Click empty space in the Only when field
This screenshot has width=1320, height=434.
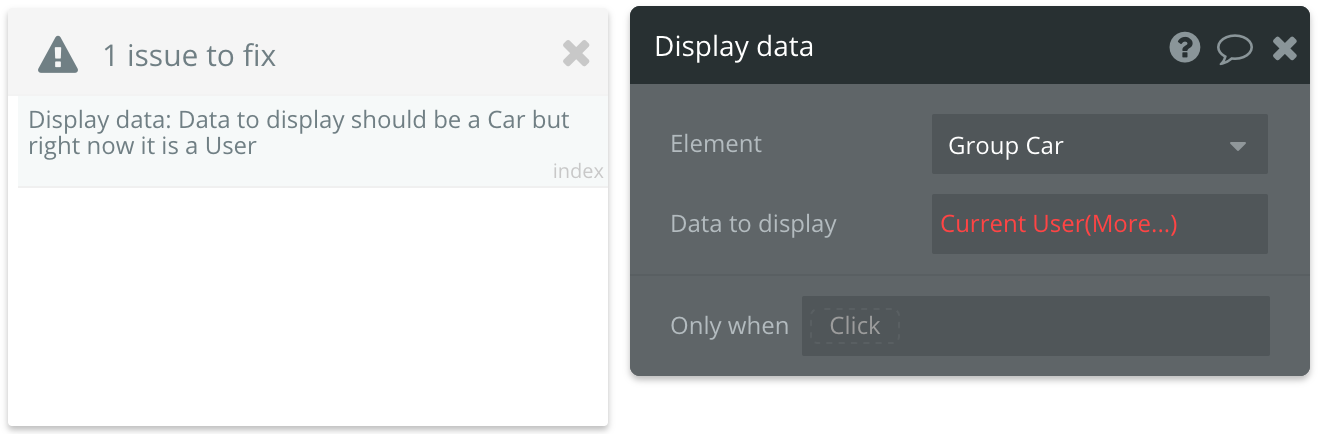pos(1085,325)
